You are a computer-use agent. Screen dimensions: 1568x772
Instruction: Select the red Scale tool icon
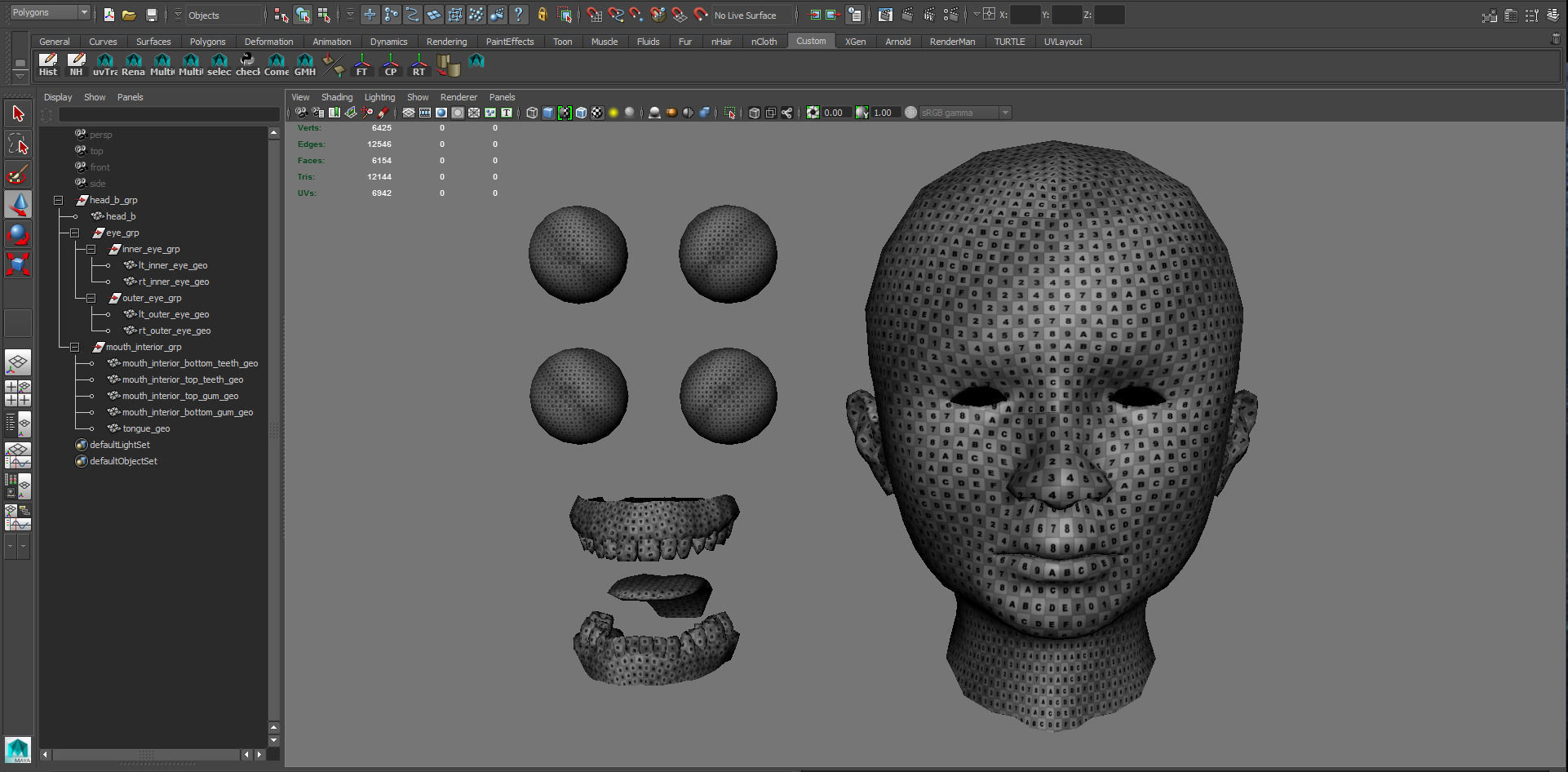coord(18,264)
